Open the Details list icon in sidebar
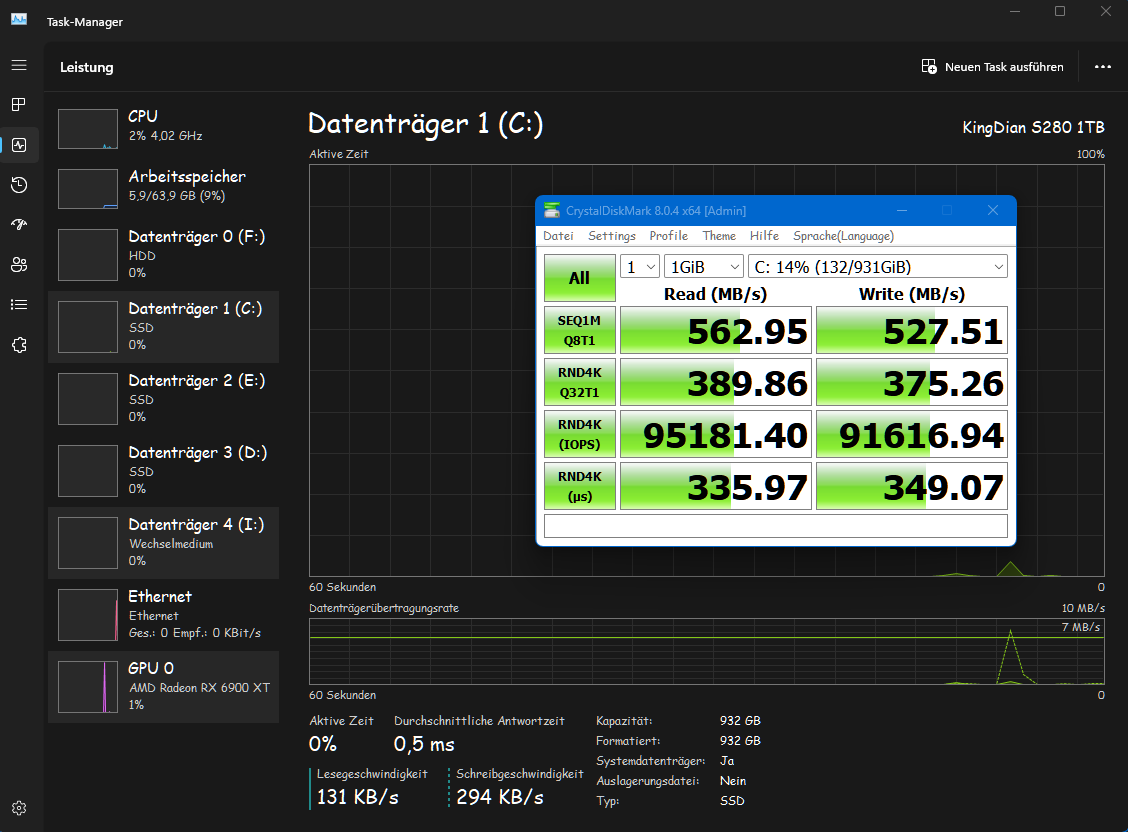This screenshot has height=832, width=1128. 19,305
